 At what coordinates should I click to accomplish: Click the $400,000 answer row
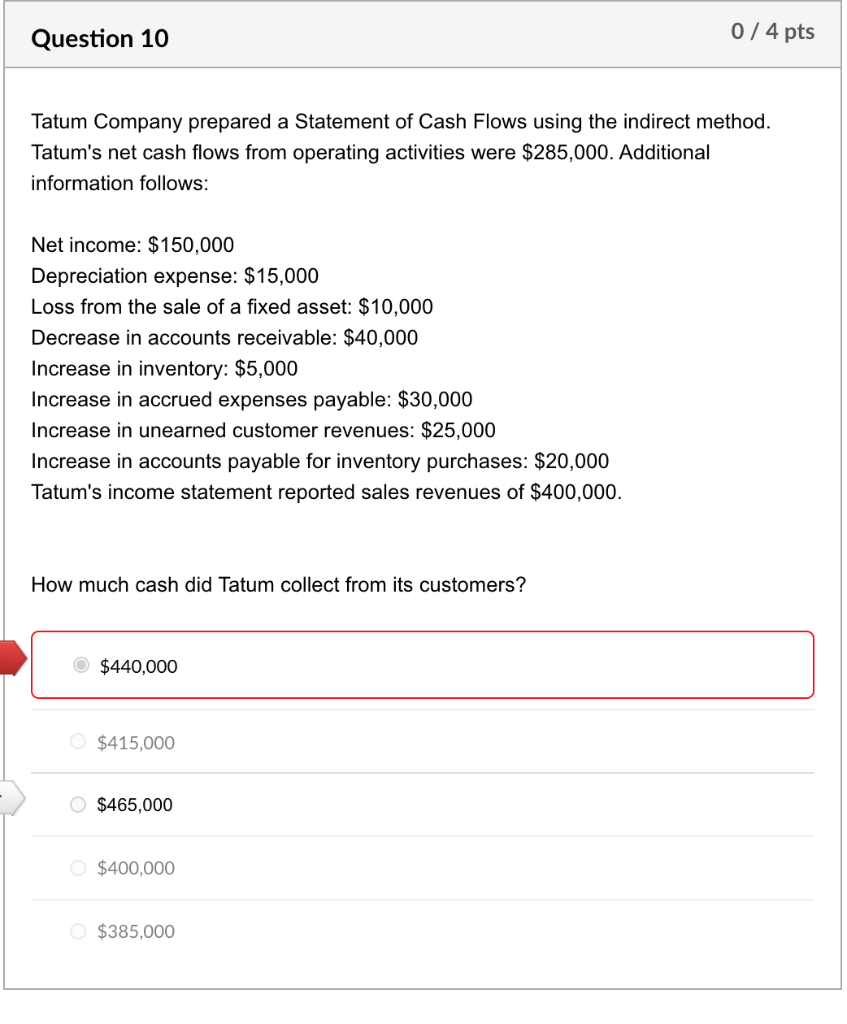click(x=422, y=867)
